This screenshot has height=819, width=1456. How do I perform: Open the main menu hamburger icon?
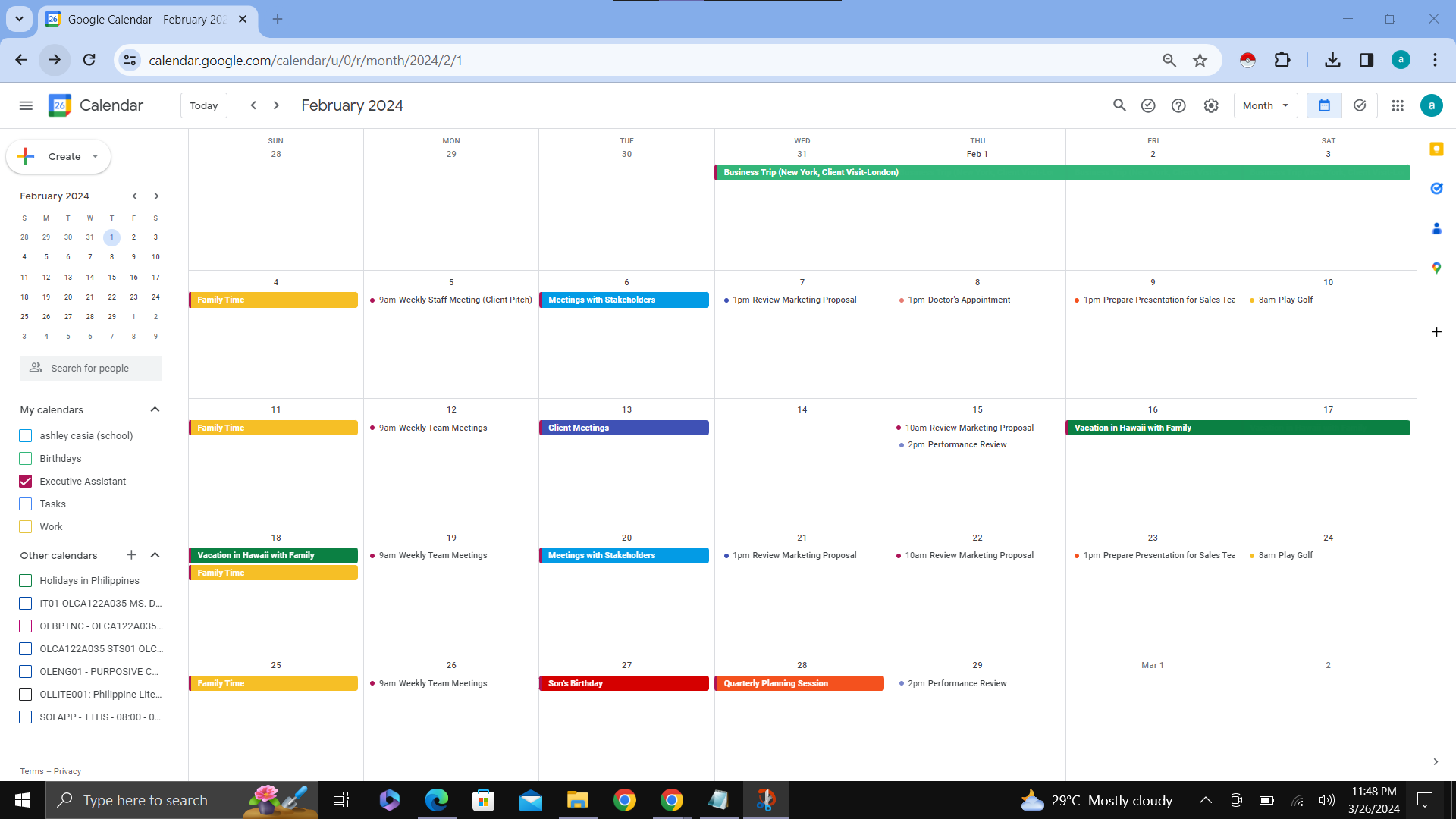[x=26, y=105]
